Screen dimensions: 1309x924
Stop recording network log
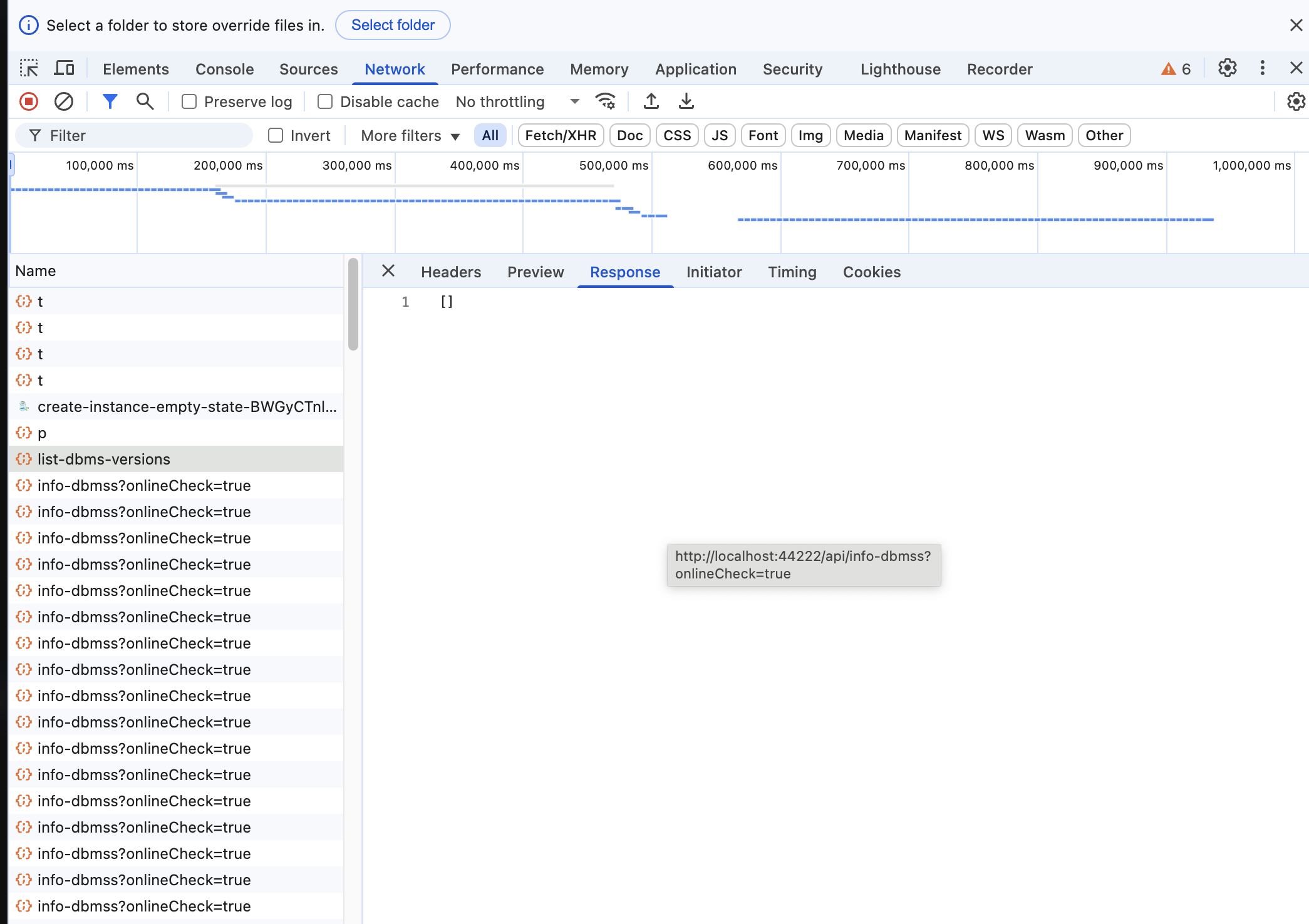click(29, 101)
